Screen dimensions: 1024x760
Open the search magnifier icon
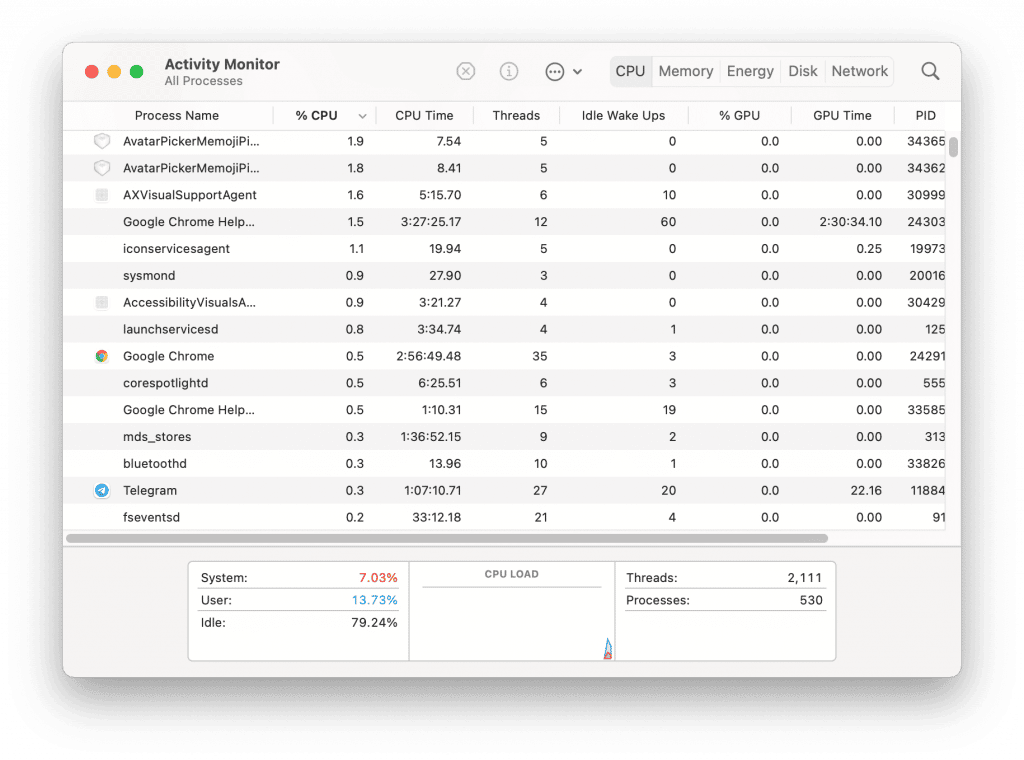[x=930, y=71]
